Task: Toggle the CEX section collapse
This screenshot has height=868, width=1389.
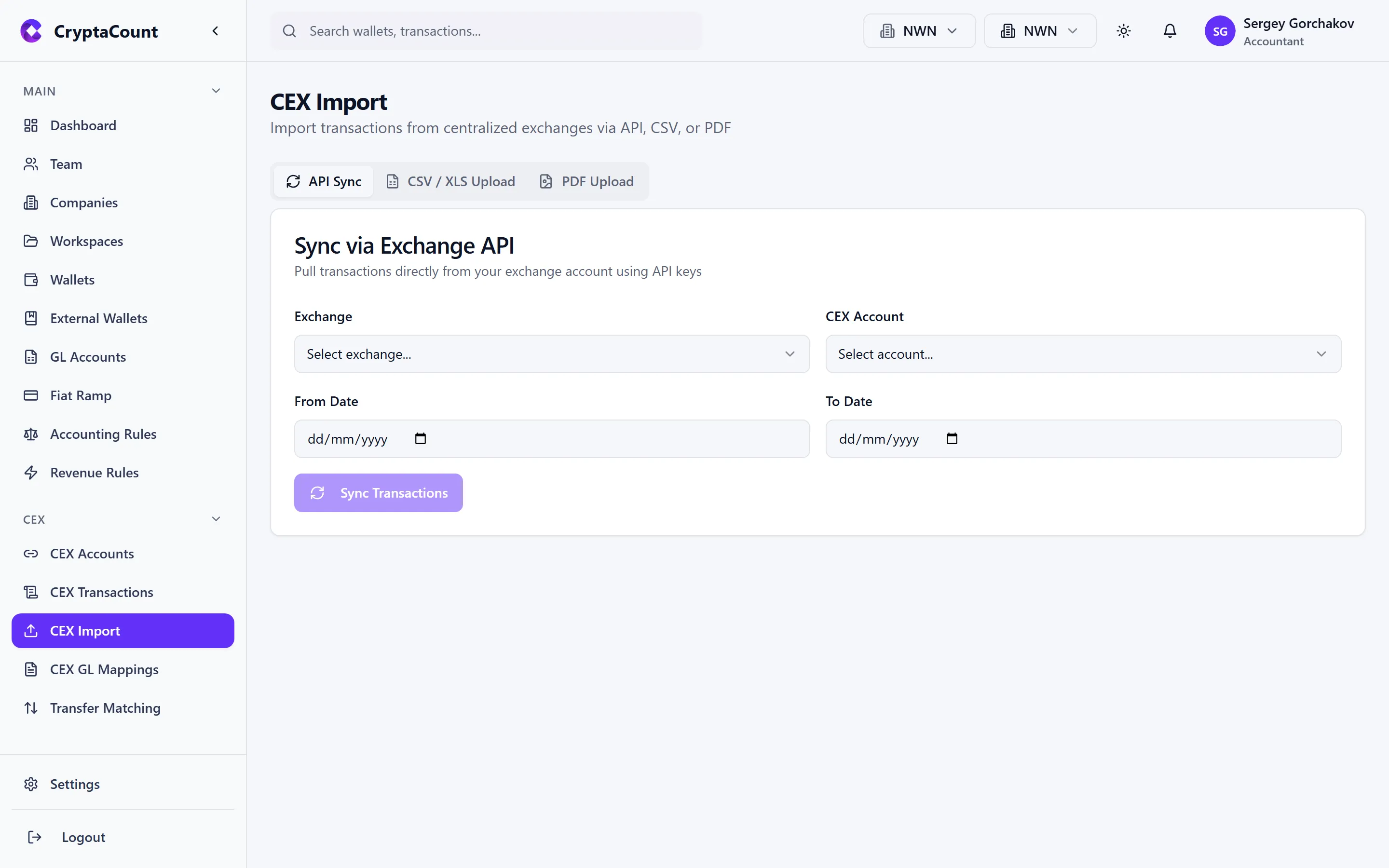Action: tap(216, 518)
